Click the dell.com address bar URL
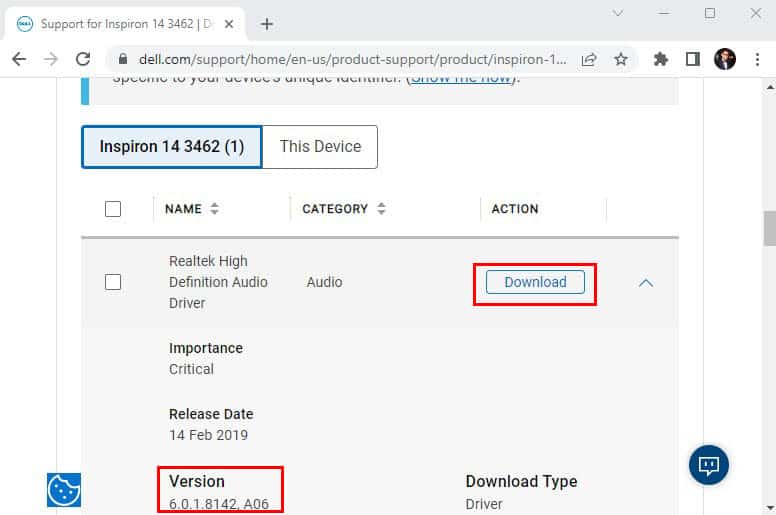 (x=352, y=60)
